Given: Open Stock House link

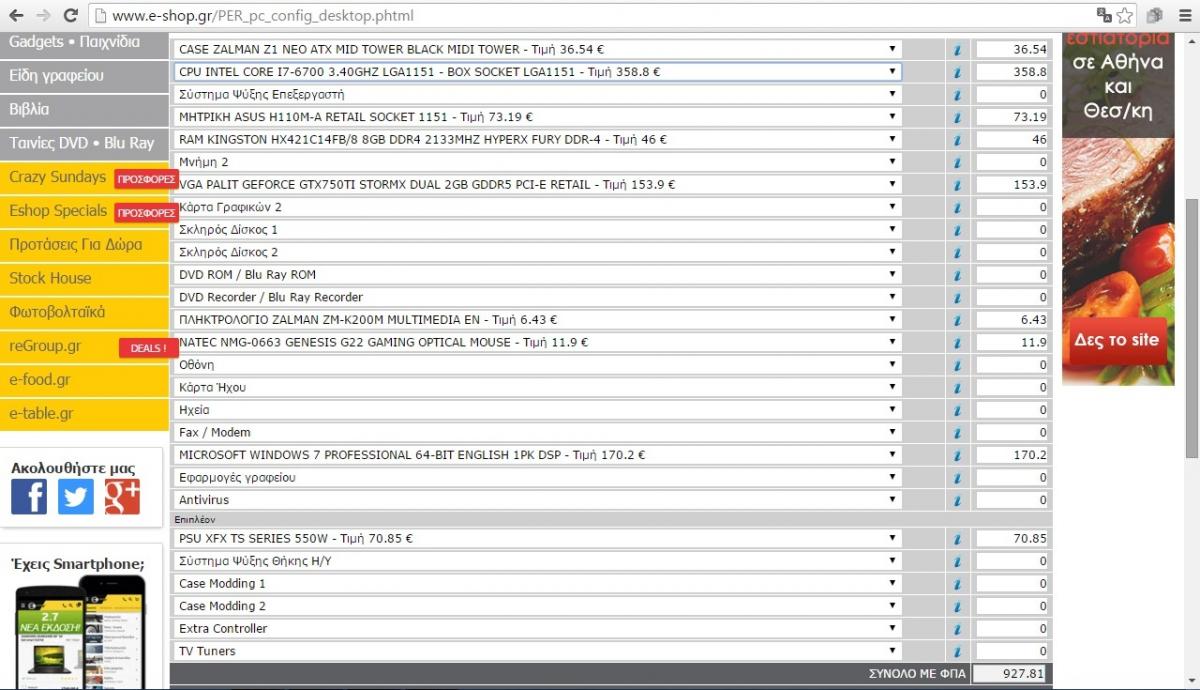Looking at the screenshot, I should pos(84,279).
